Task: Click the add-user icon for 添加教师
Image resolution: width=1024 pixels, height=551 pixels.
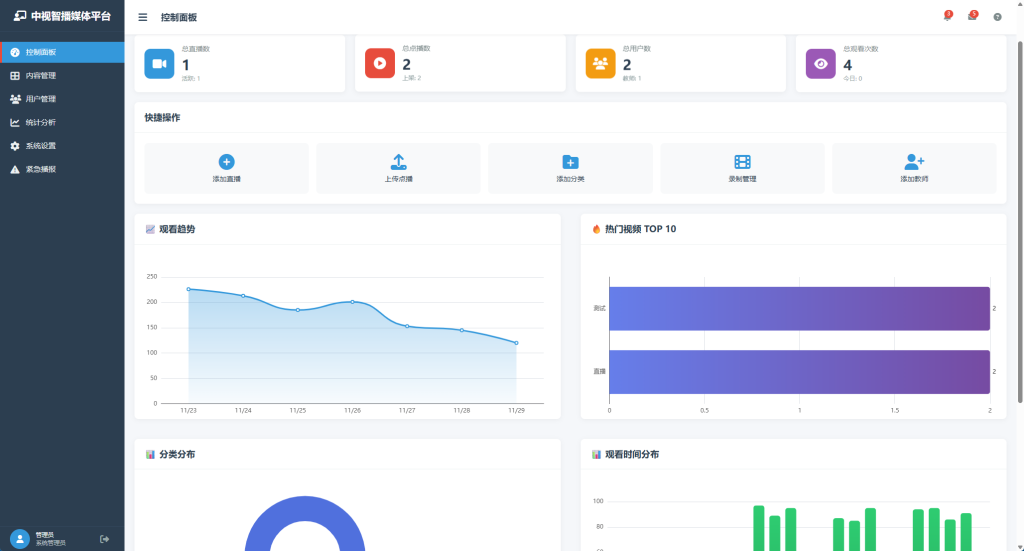Action: tap(914, 161)
